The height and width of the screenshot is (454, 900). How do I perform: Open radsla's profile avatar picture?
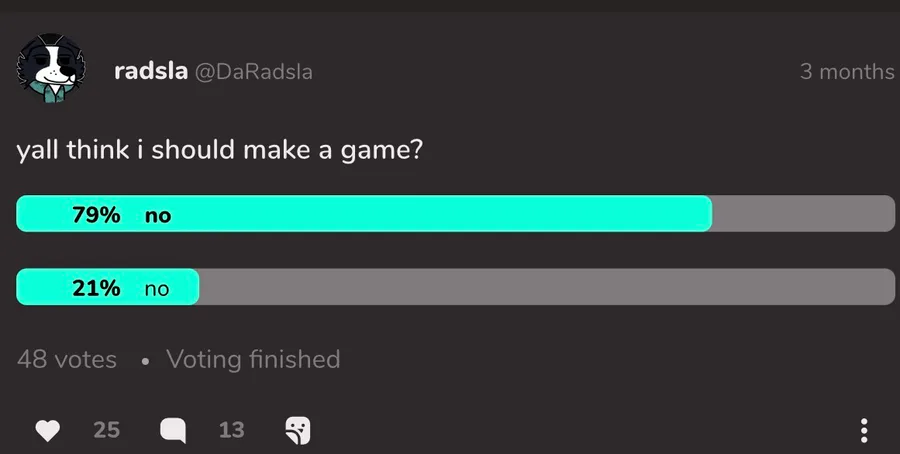point(50,70)
